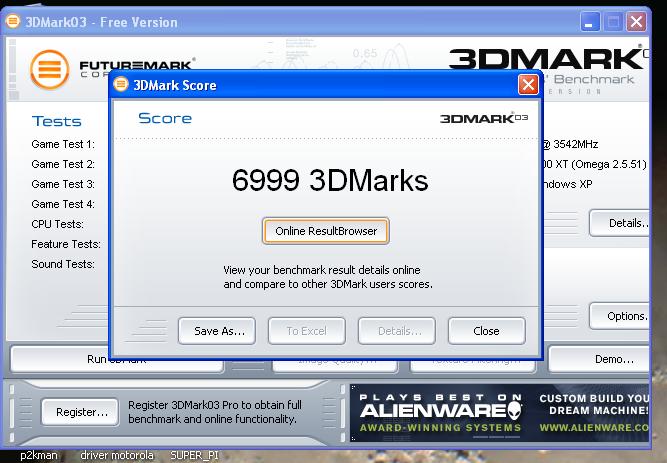Click the 3DMark Score dialog title icon
This screenshot has height=463, width=667.
pos(121,84)
